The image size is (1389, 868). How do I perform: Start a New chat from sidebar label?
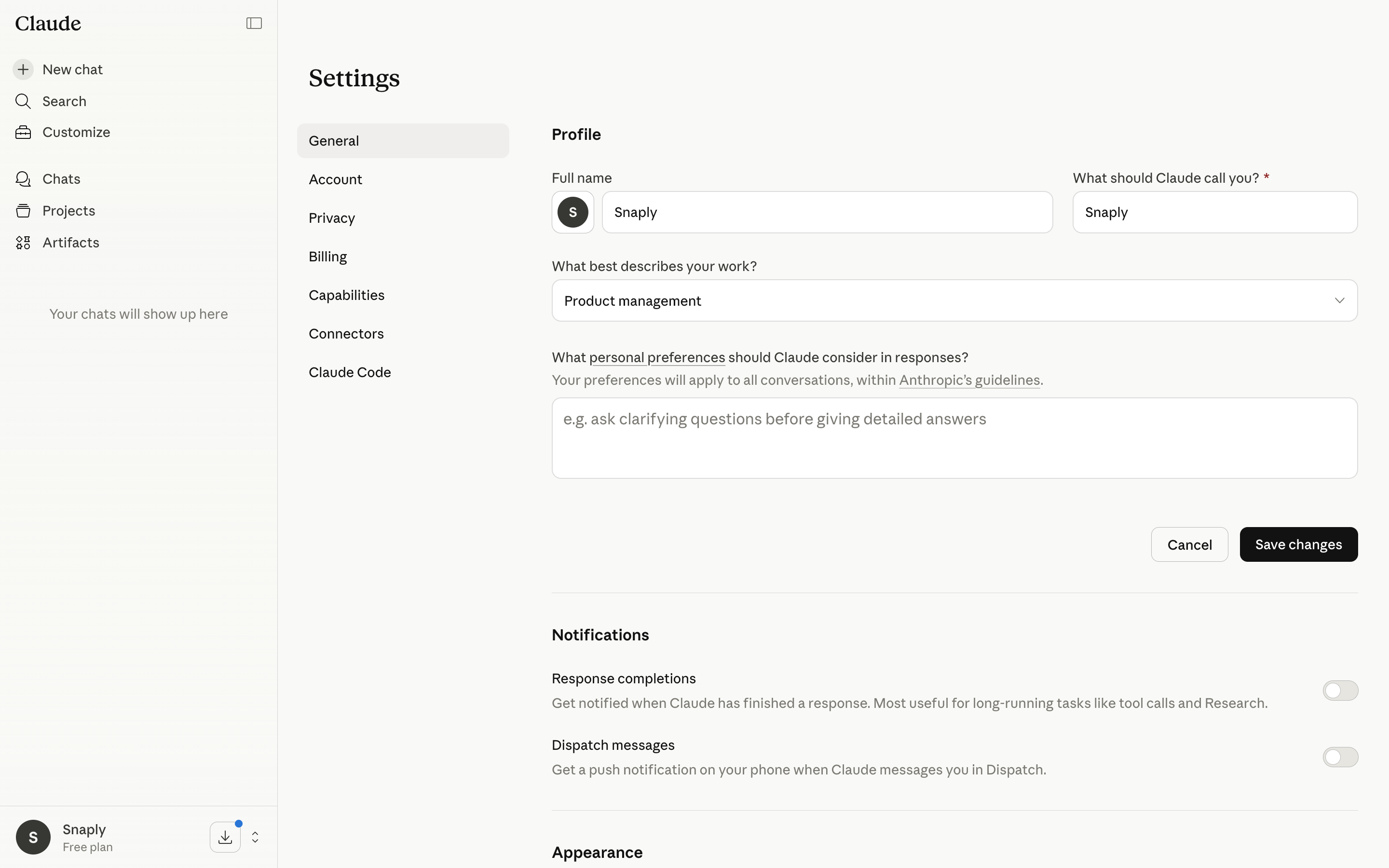(72, 69)
